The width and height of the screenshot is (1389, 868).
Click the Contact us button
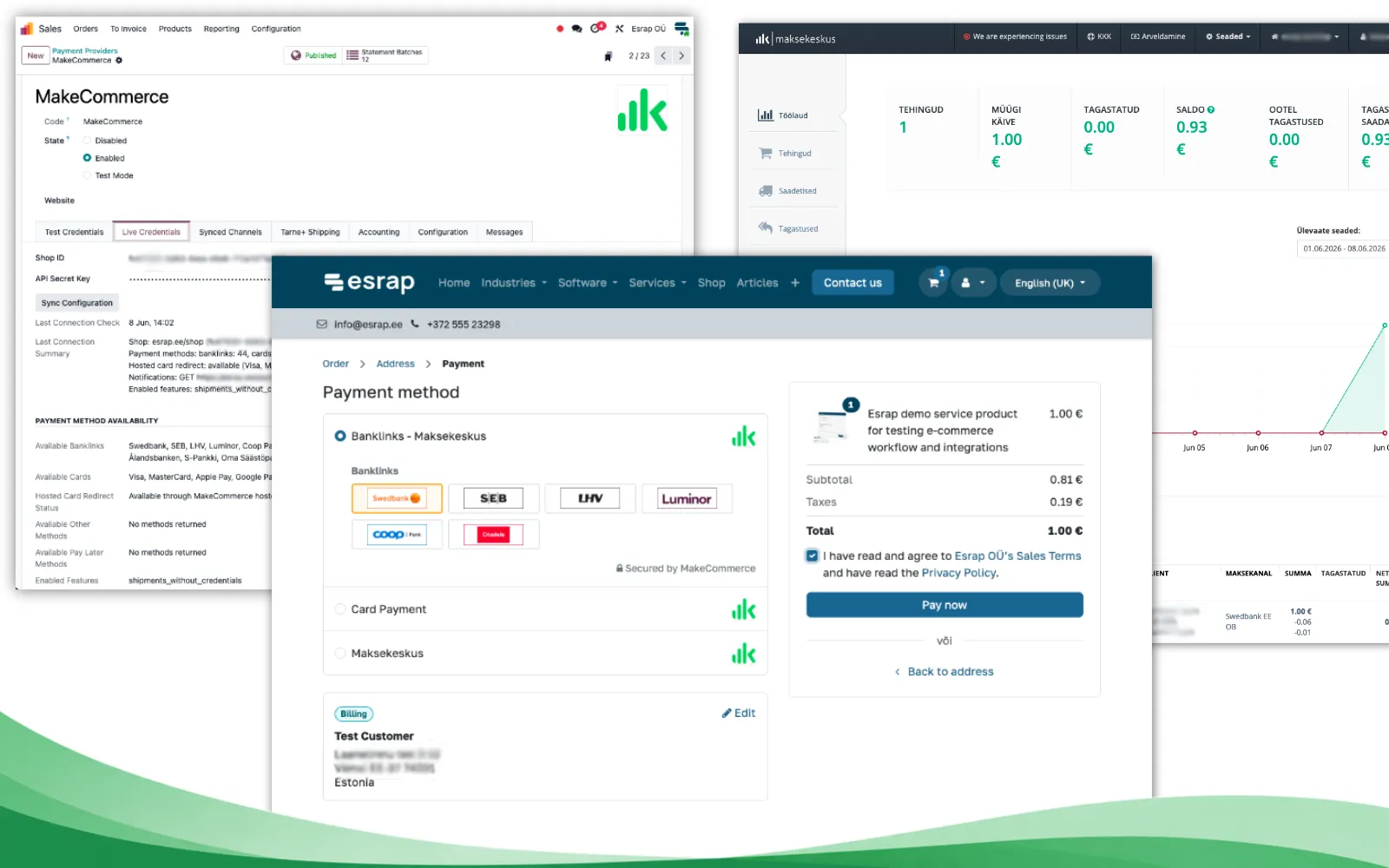(x=852, y=283)
